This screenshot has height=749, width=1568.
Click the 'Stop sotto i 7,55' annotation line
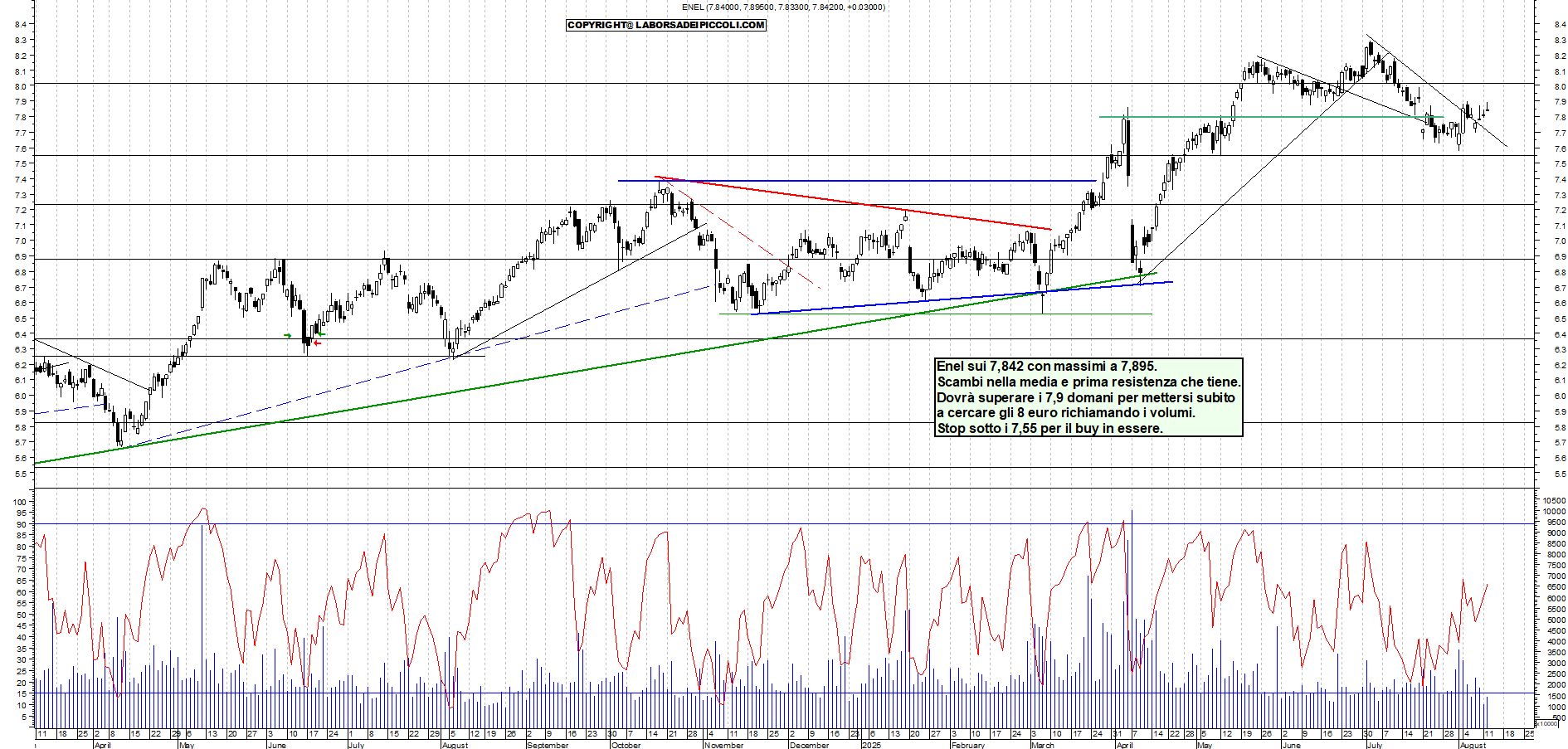1049,429
